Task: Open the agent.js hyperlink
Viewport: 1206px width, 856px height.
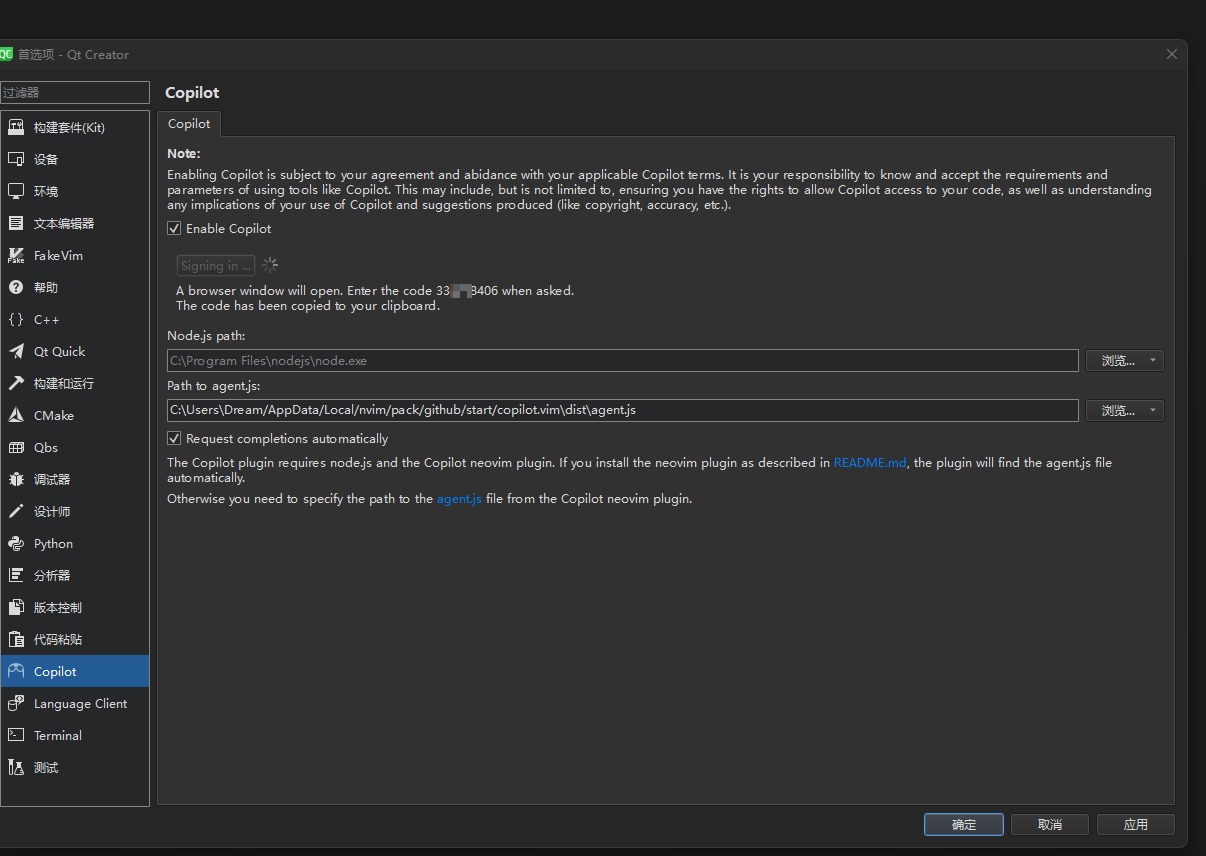Action: (x=459, y=498)
